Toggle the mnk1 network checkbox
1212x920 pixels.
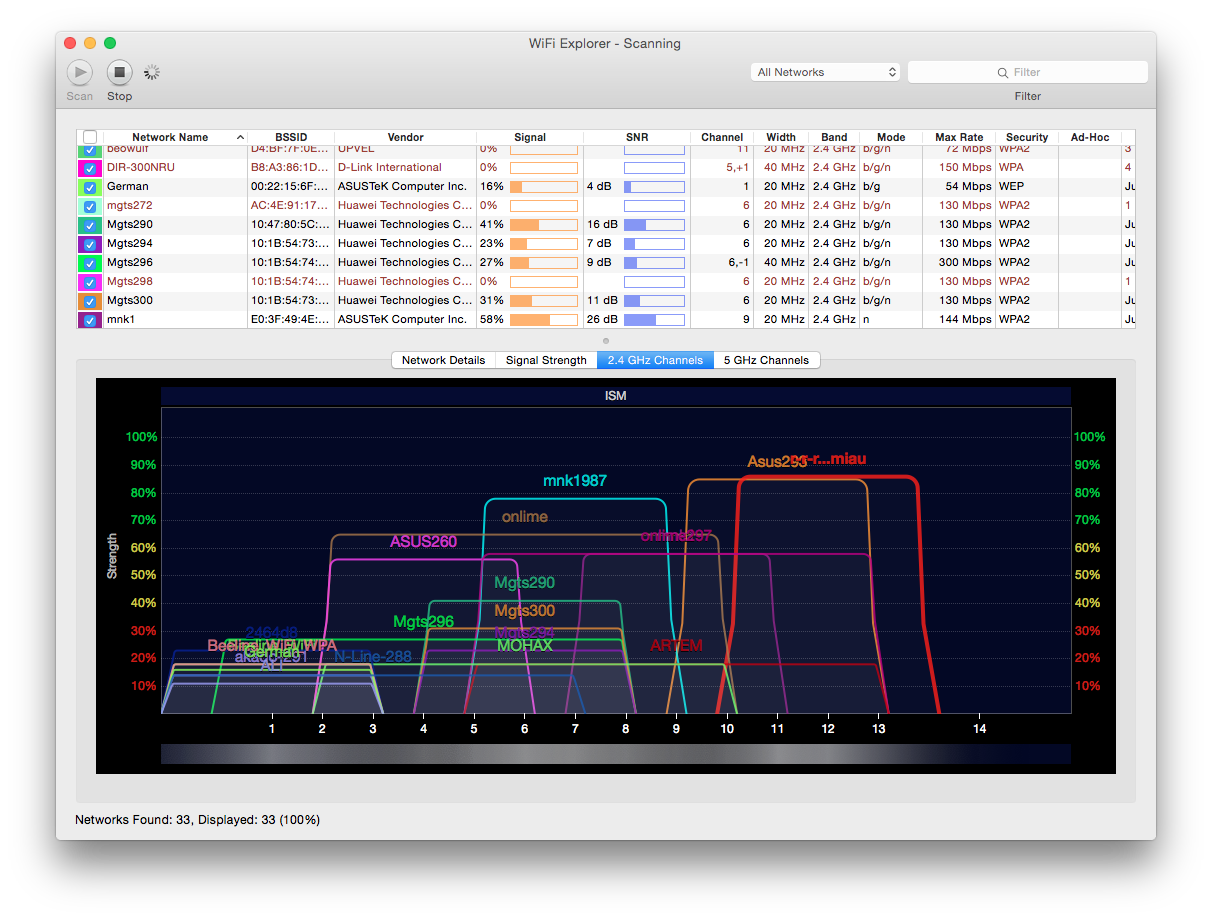(x=90, y=320)
